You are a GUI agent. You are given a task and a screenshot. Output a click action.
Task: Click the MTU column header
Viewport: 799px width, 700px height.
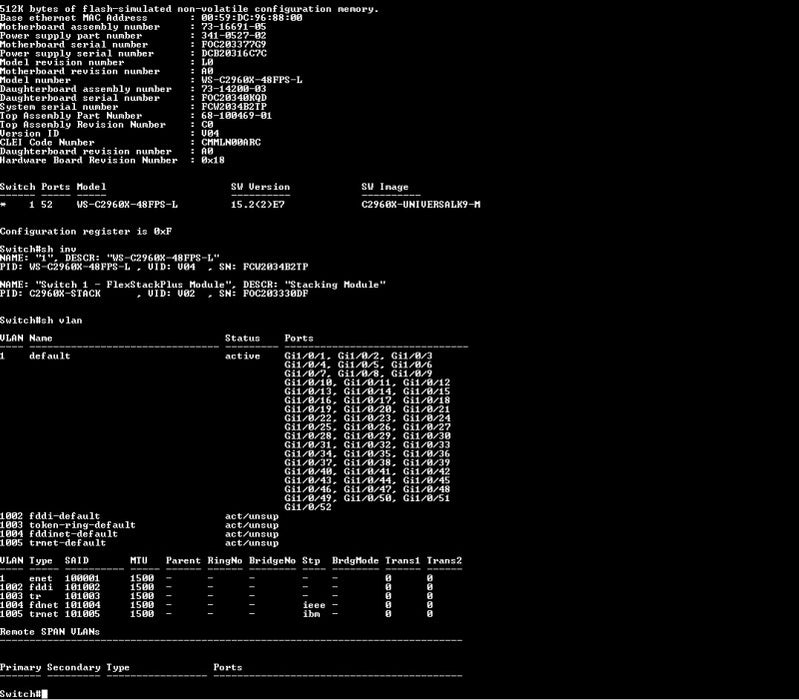tap(139, 560)
